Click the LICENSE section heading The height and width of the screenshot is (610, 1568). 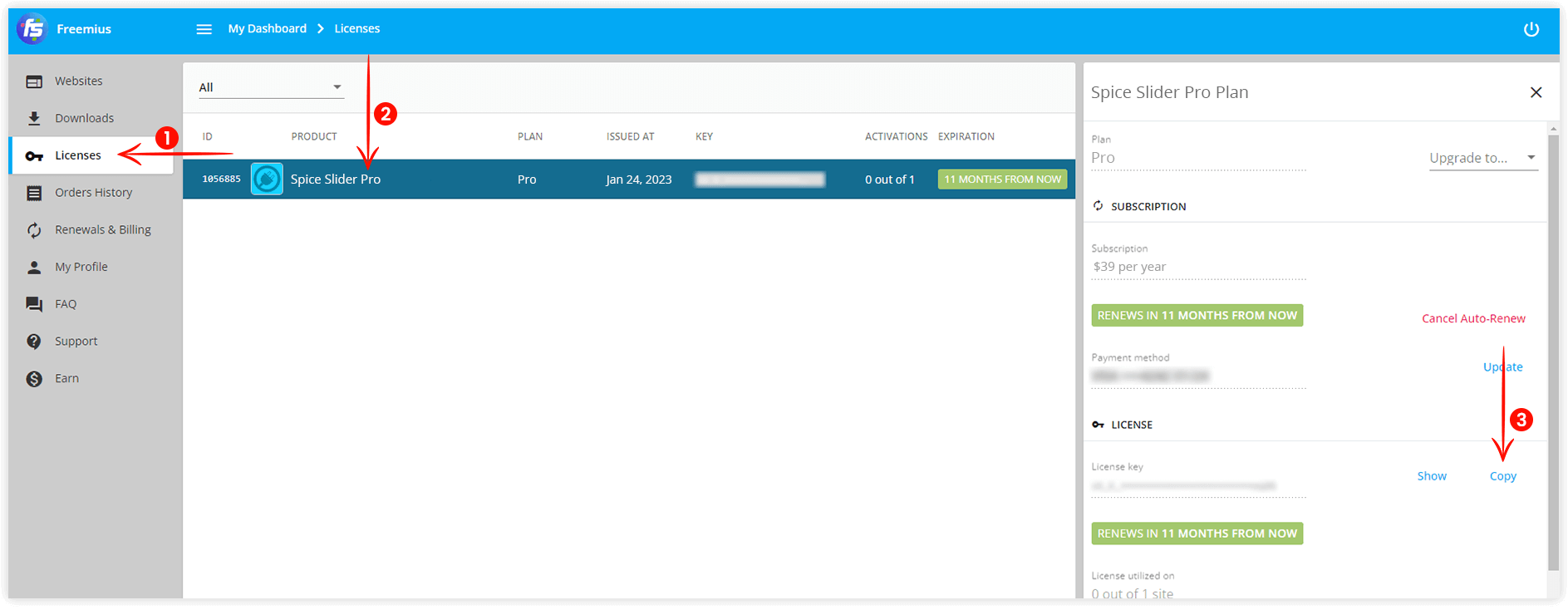(x=1132, y=425)
